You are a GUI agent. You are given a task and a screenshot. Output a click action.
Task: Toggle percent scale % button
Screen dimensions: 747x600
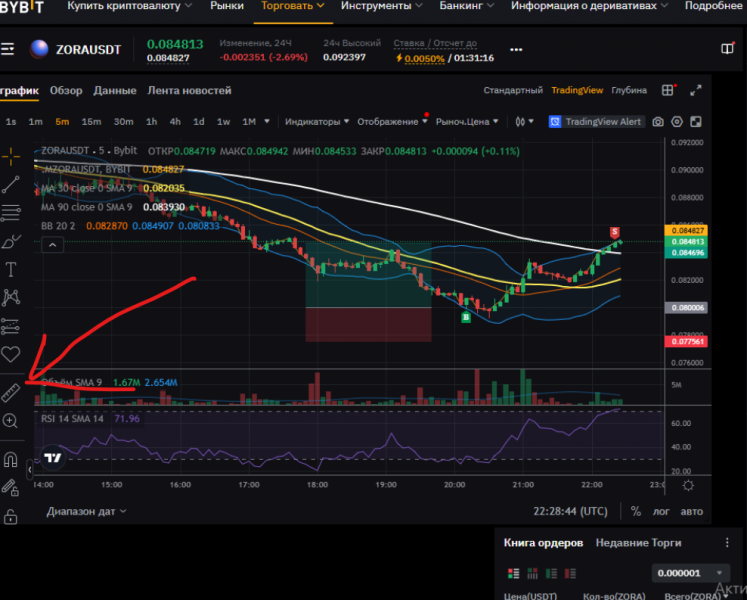click(x=636, y=511)
